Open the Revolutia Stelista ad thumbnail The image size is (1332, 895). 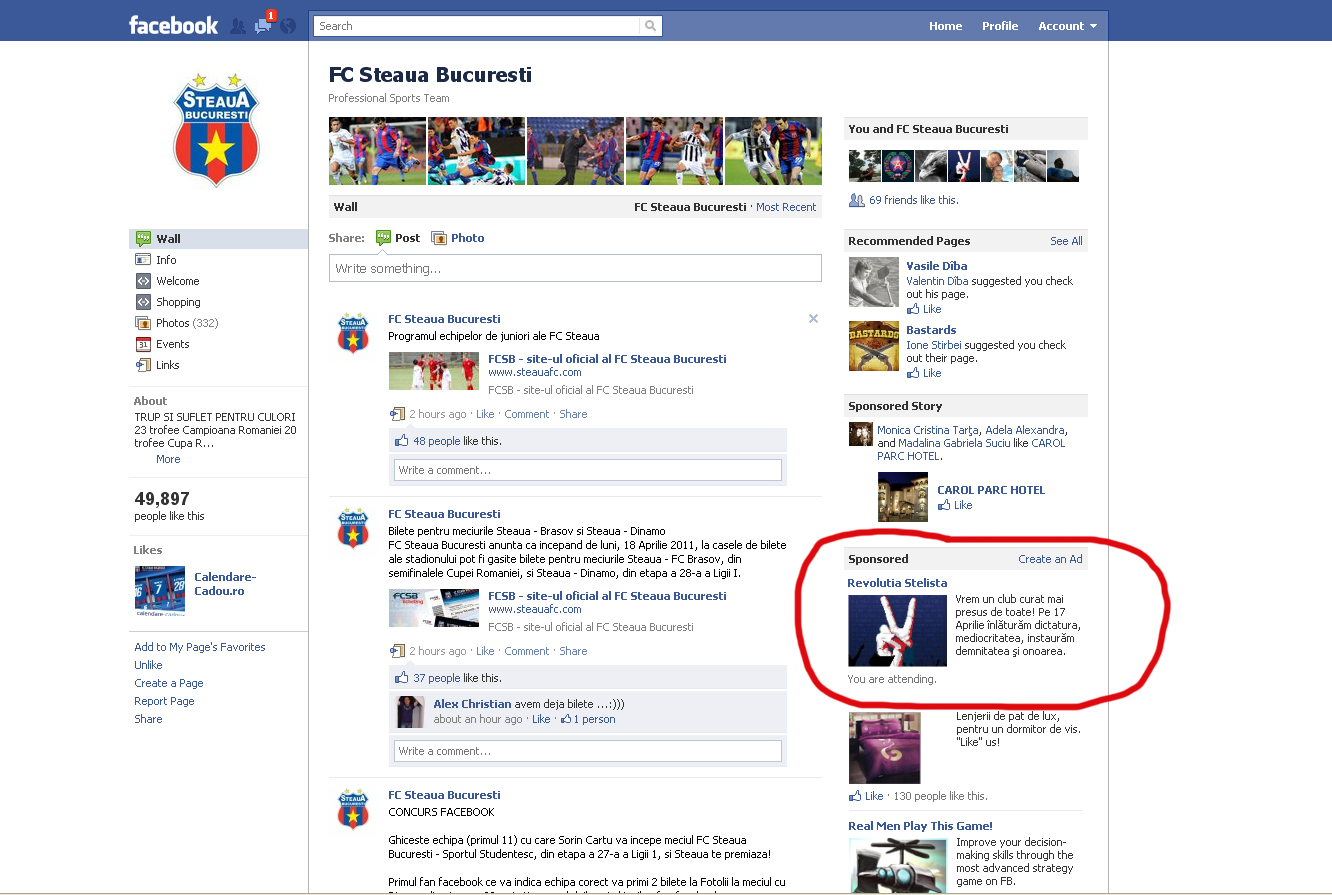click(897, 630)
